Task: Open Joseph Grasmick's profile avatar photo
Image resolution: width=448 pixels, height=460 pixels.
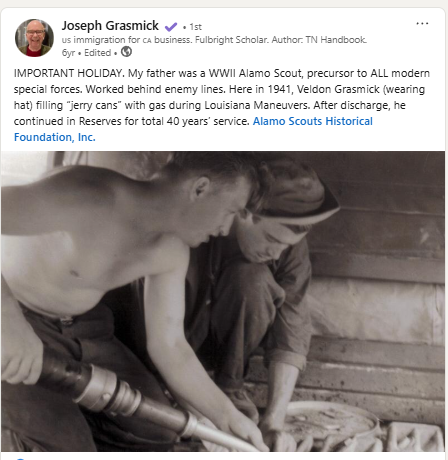Action: pos(34,38)
